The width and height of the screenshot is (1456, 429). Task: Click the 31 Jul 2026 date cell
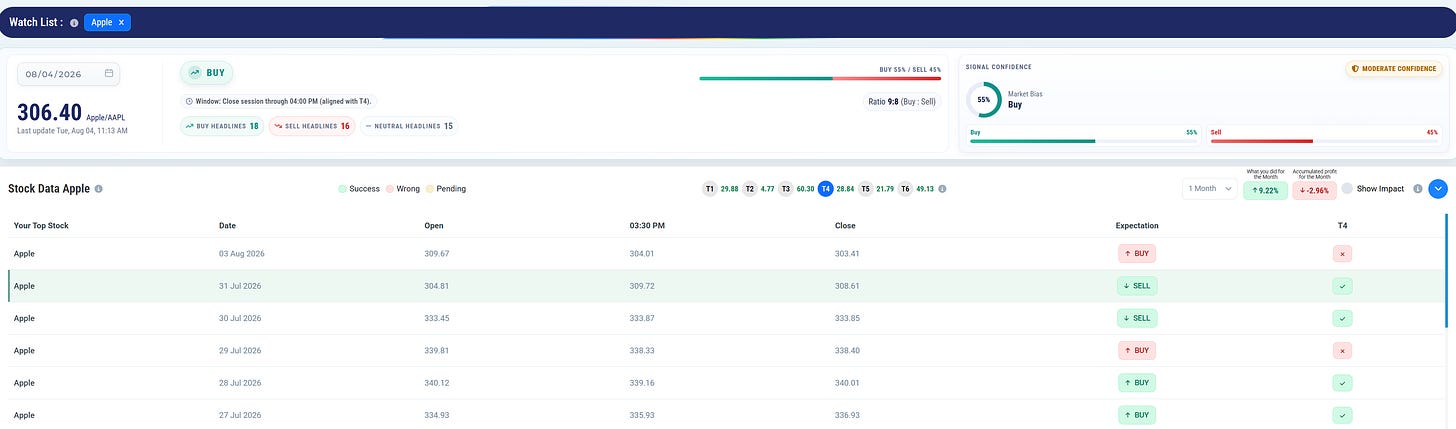tap(240, 286)
